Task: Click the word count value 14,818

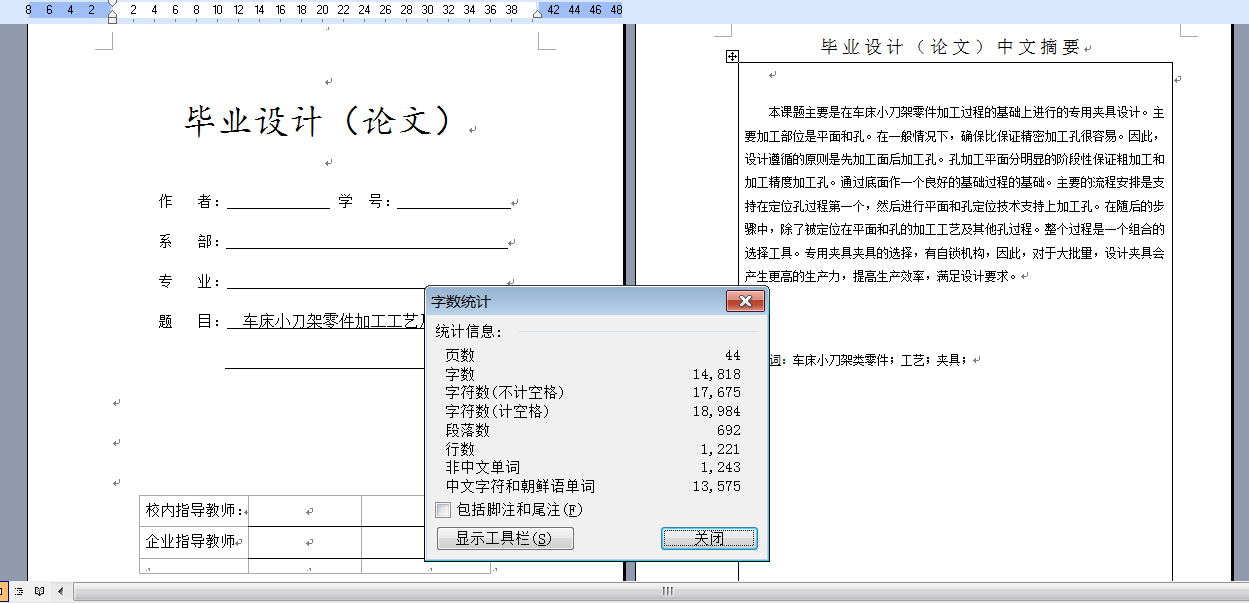Action: click(716, 374)
